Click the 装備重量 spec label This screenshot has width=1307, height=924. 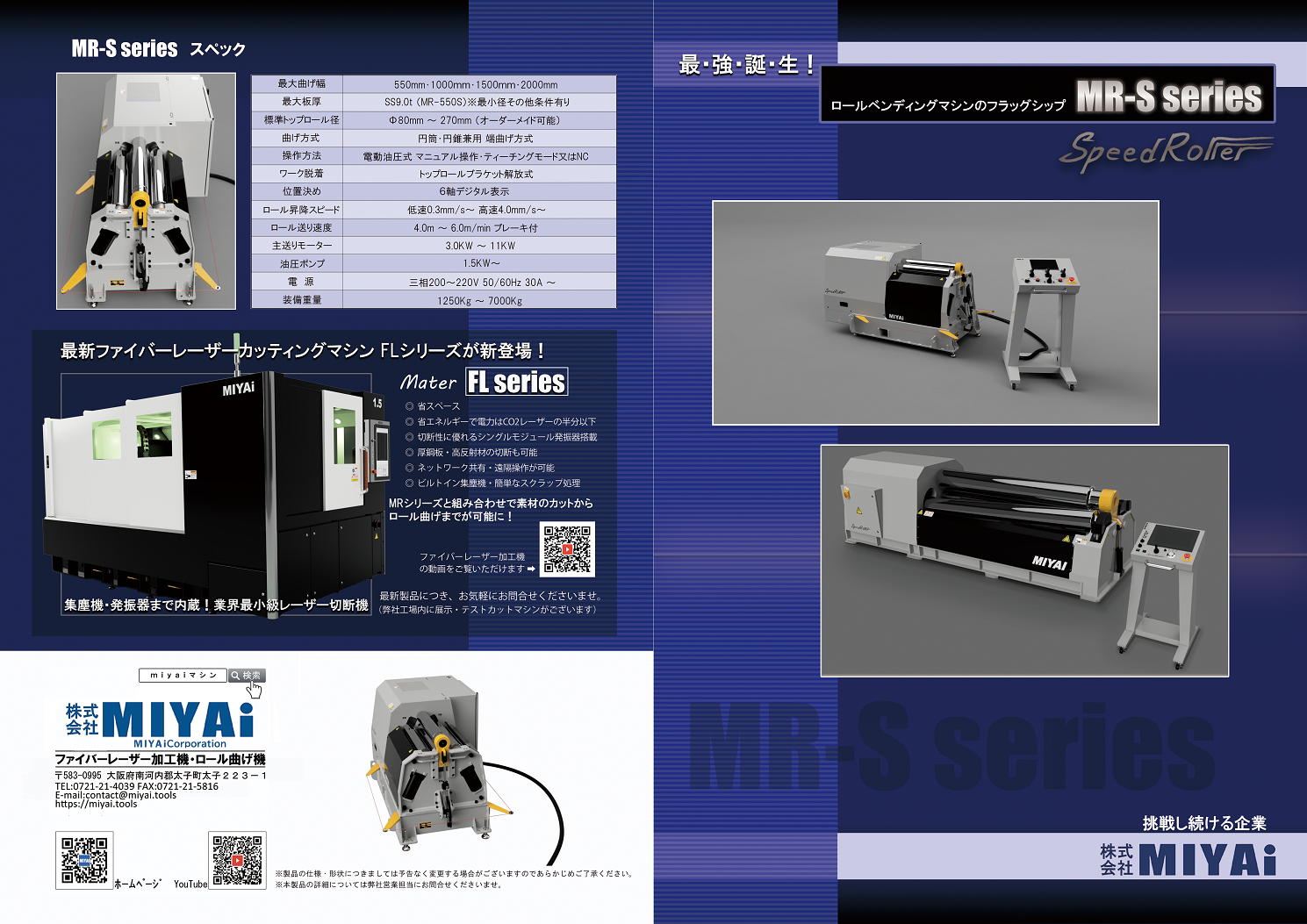[301, 300]
